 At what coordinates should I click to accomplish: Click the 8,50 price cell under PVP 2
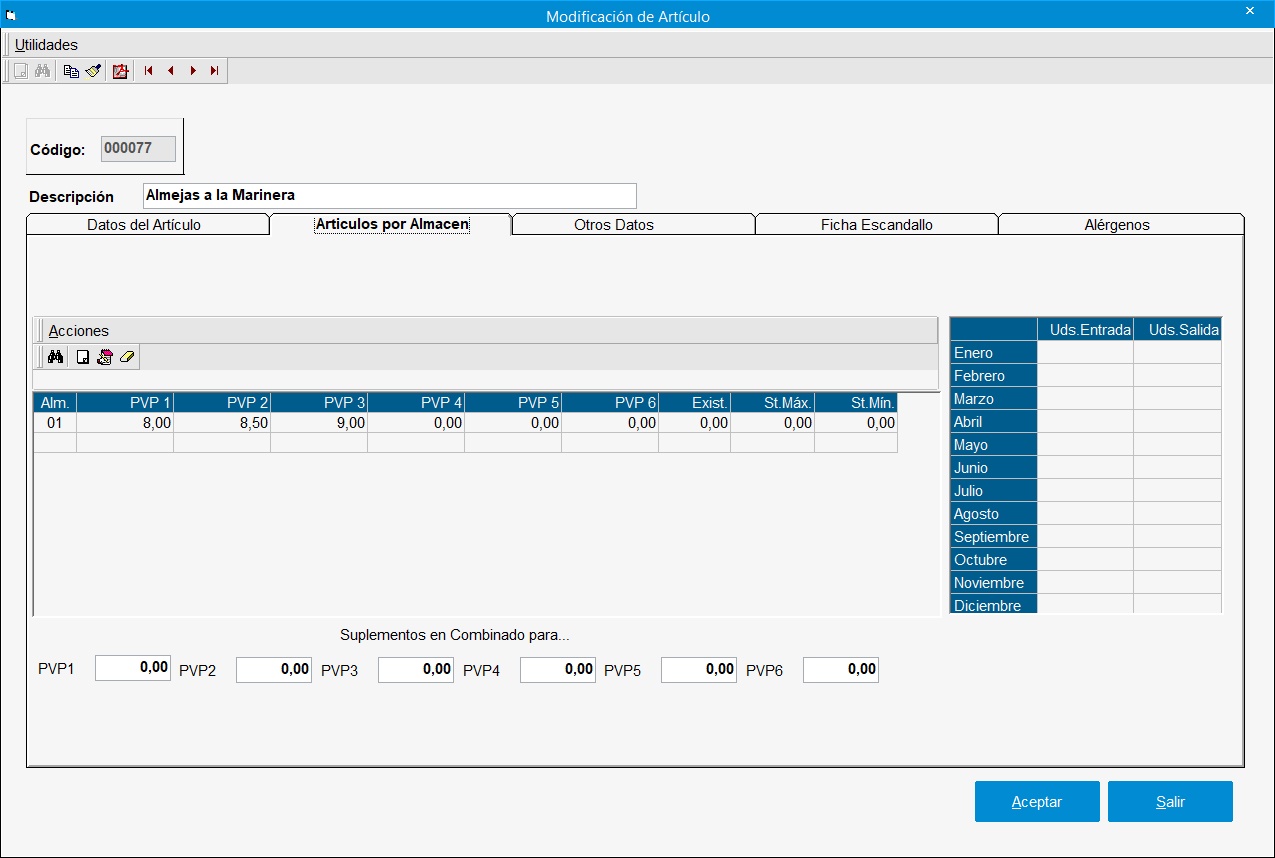(222, 423)
